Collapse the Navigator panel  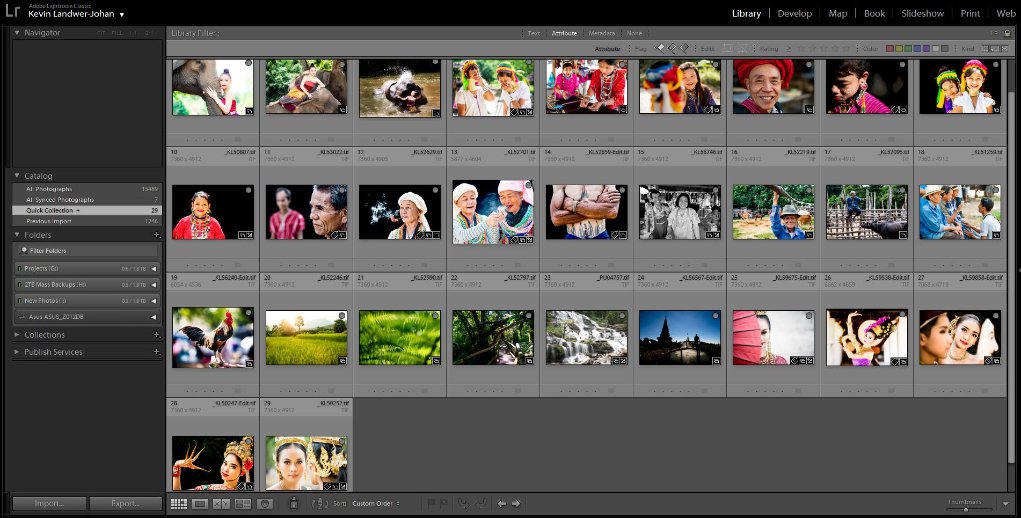coord(17,33)
